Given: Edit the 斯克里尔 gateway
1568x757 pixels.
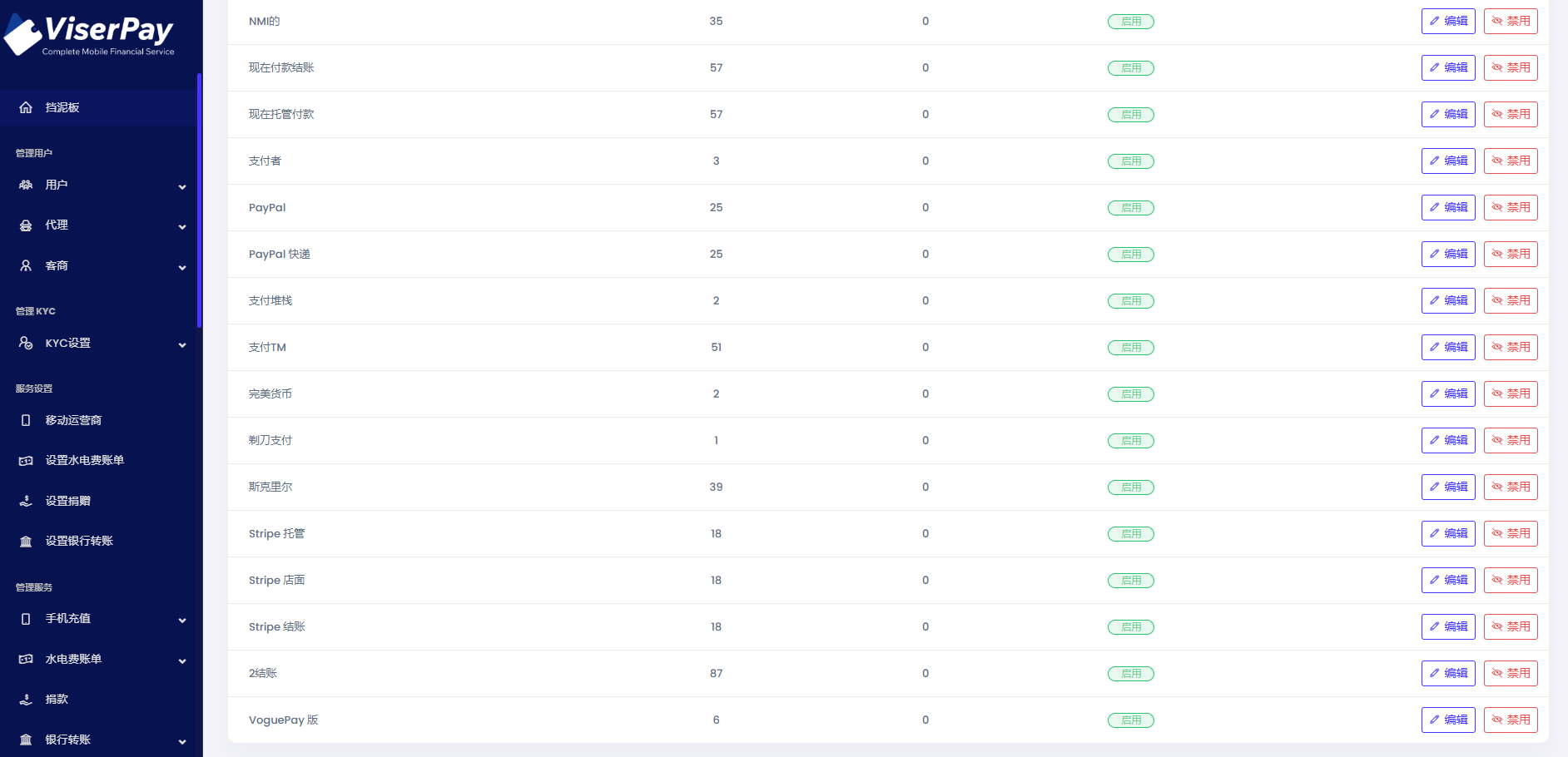Looking at the screenshot, I should tap(1448, 487).
